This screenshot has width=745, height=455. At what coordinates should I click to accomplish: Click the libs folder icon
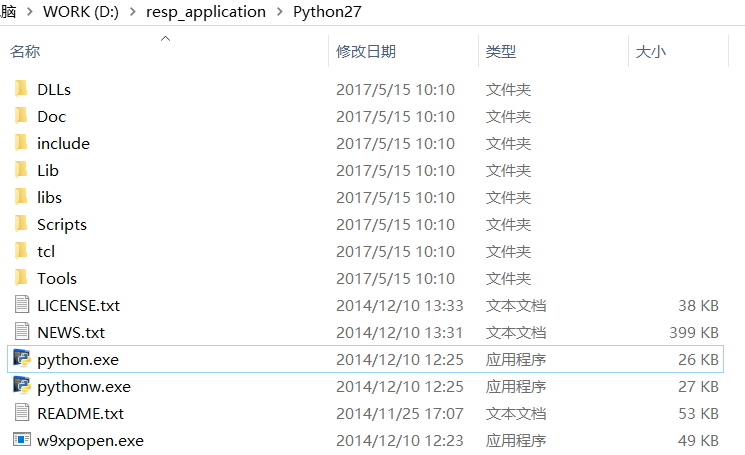click(x=21, y=197)
